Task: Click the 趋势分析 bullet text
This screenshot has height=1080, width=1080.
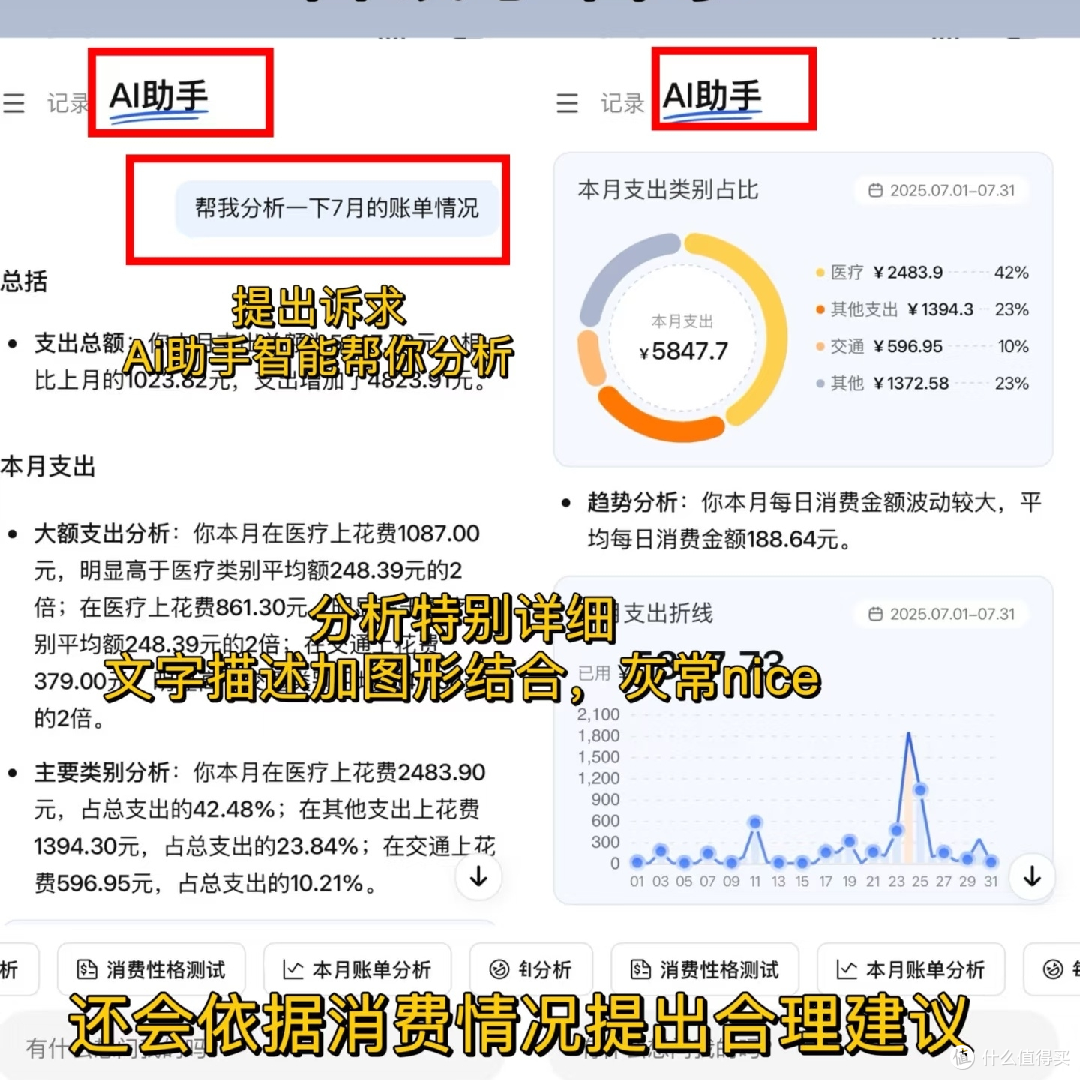Action: coord(814,521)
